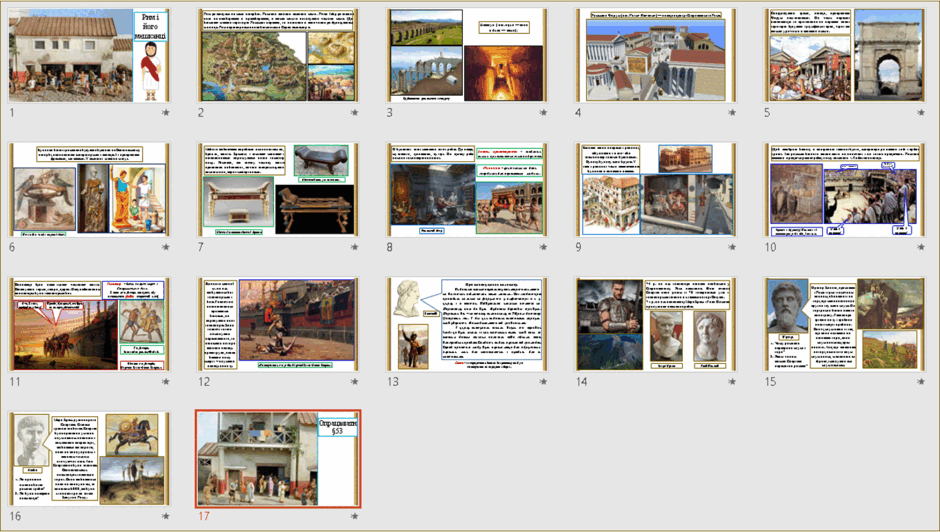Image resolution: width=940 pixels, height=532 pixels.
Task: Click animation star icon under slide 10
Action: tap(921, 247)
